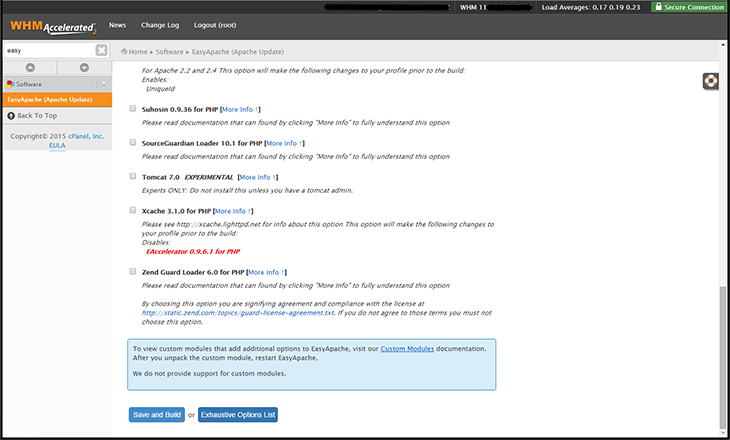
Task: Click the Exhaustive Options List button
Action: pos(238,415)
